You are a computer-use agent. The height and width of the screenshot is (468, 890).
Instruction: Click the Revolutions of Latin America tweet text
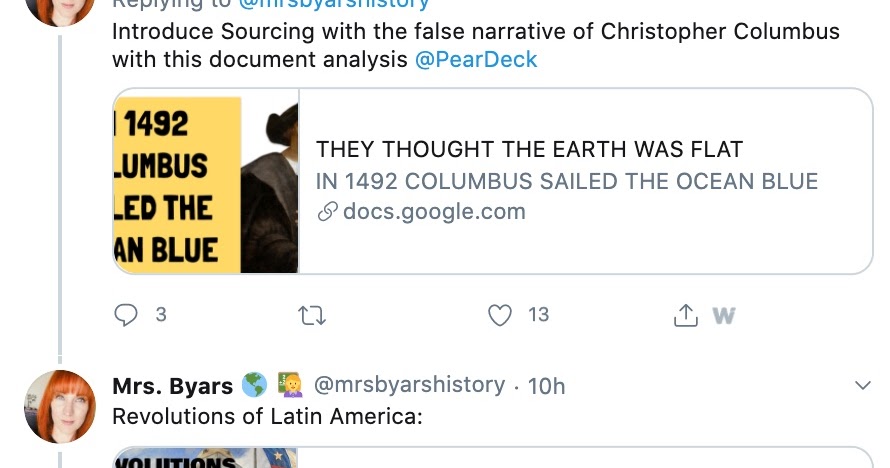tap(268, 416)
